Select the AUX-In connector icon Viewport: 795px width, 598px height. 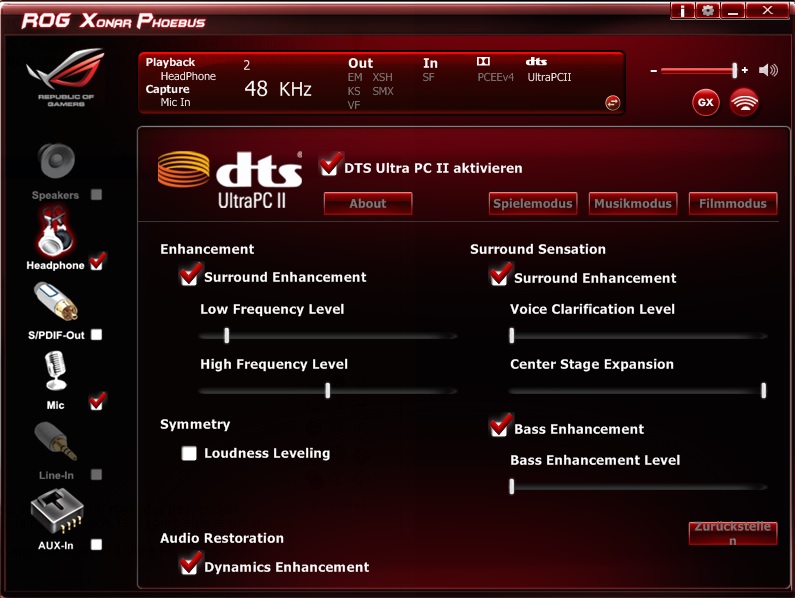point(57,511)
